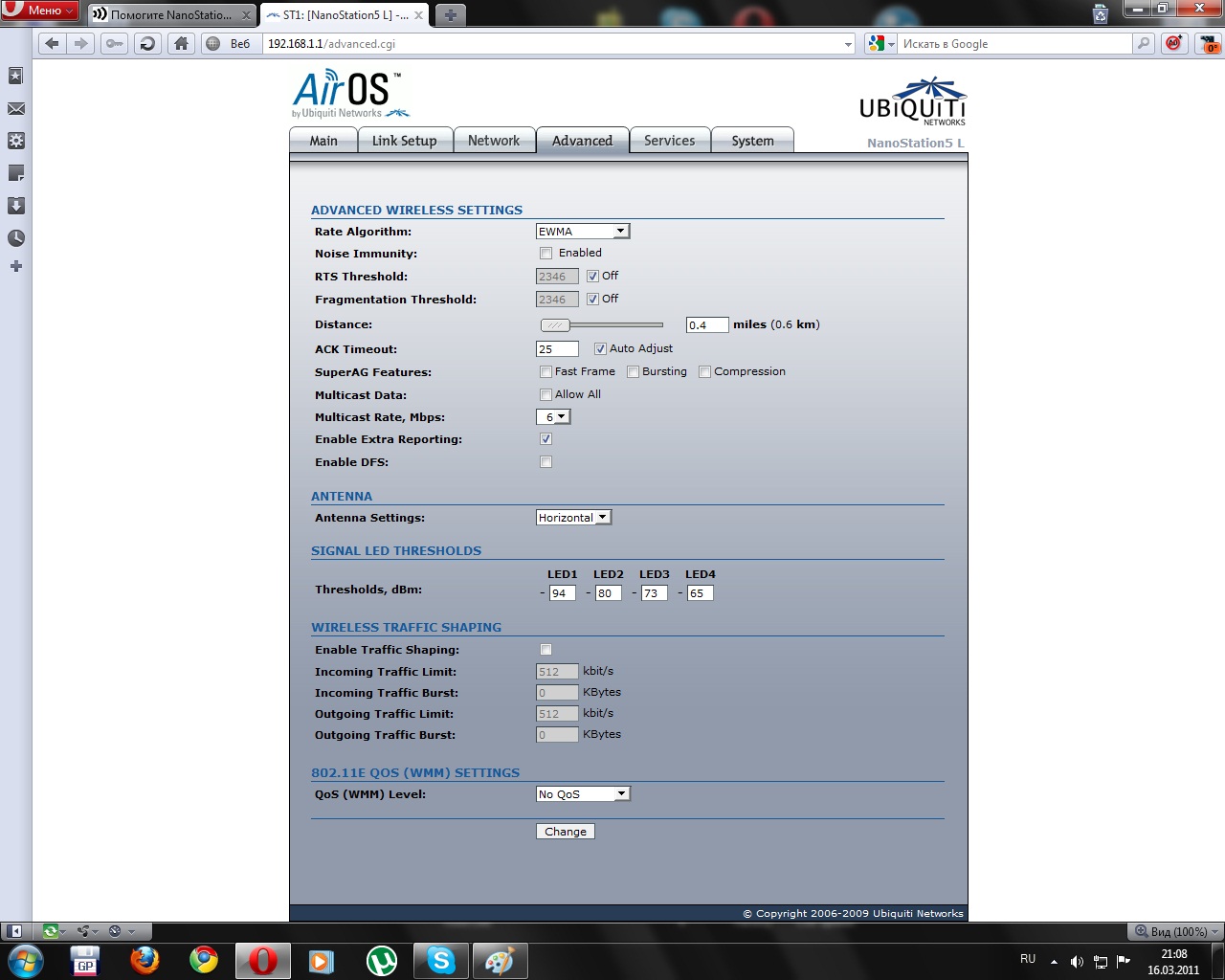Click the AirOS logo
1225x980 pixels.
tap(350, 94)
